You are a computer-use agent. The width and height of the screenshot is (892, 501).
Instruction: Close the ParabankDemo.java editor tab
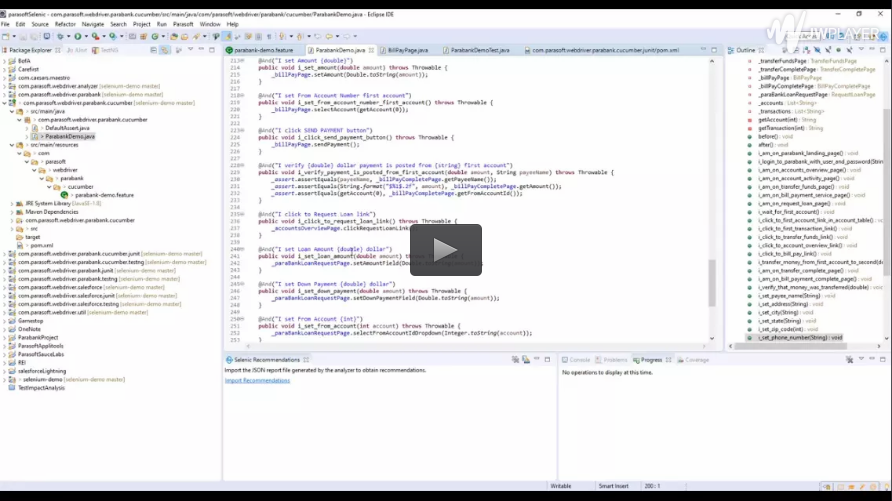371,50
